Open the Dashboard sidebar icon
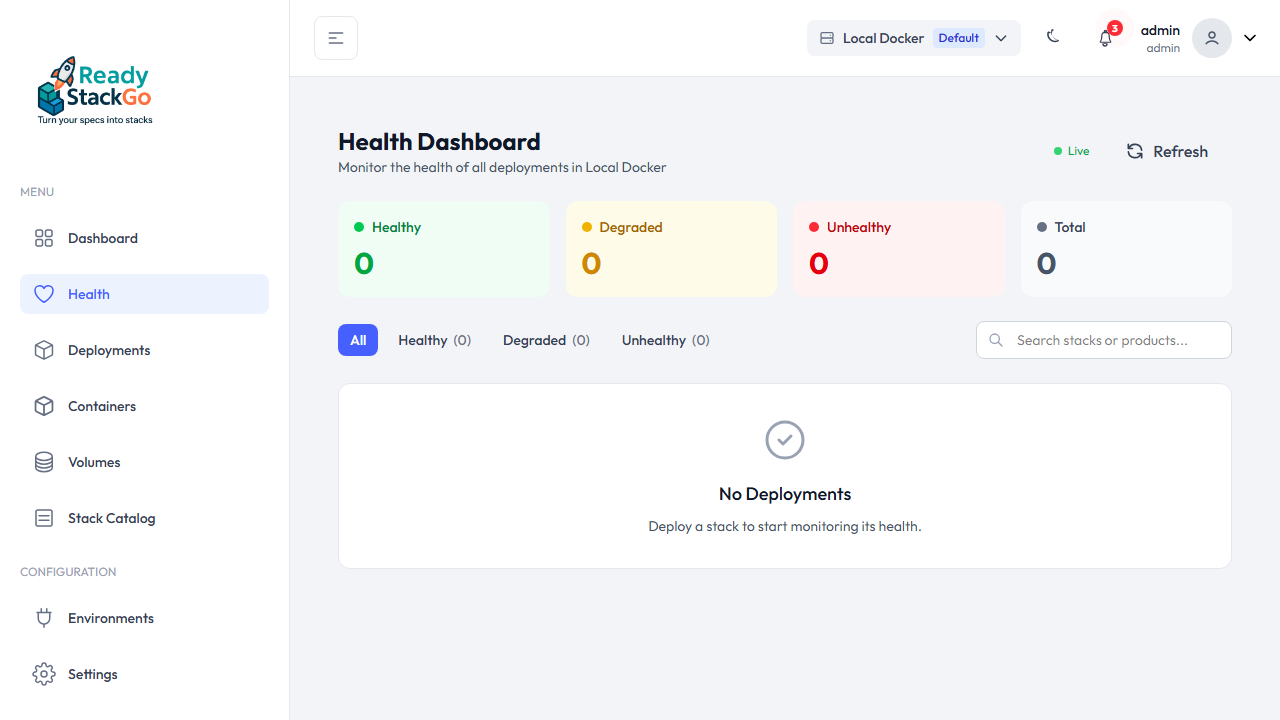1280x720 pixels. (x=43, y=238)
